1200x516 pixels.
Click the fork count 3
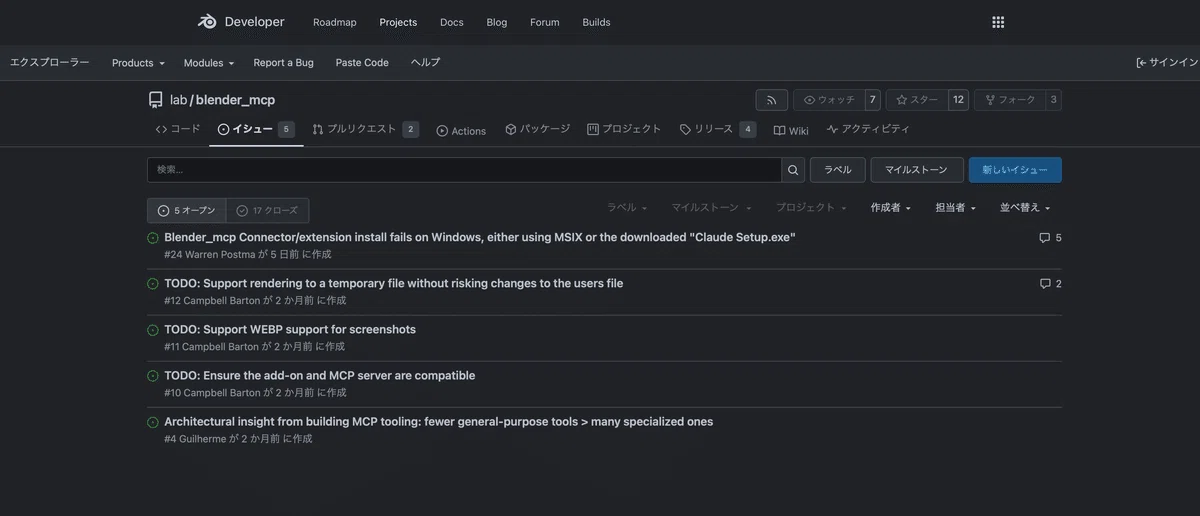point(1053,100)
